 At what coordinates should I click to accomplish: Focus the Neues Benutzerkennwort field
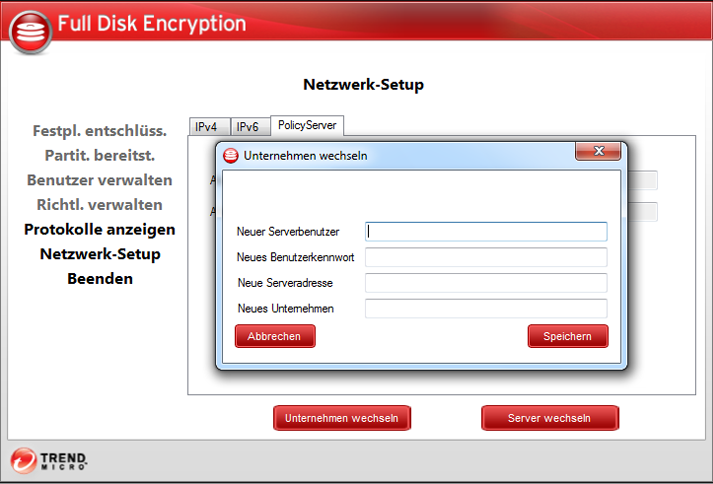coord(486,257)
